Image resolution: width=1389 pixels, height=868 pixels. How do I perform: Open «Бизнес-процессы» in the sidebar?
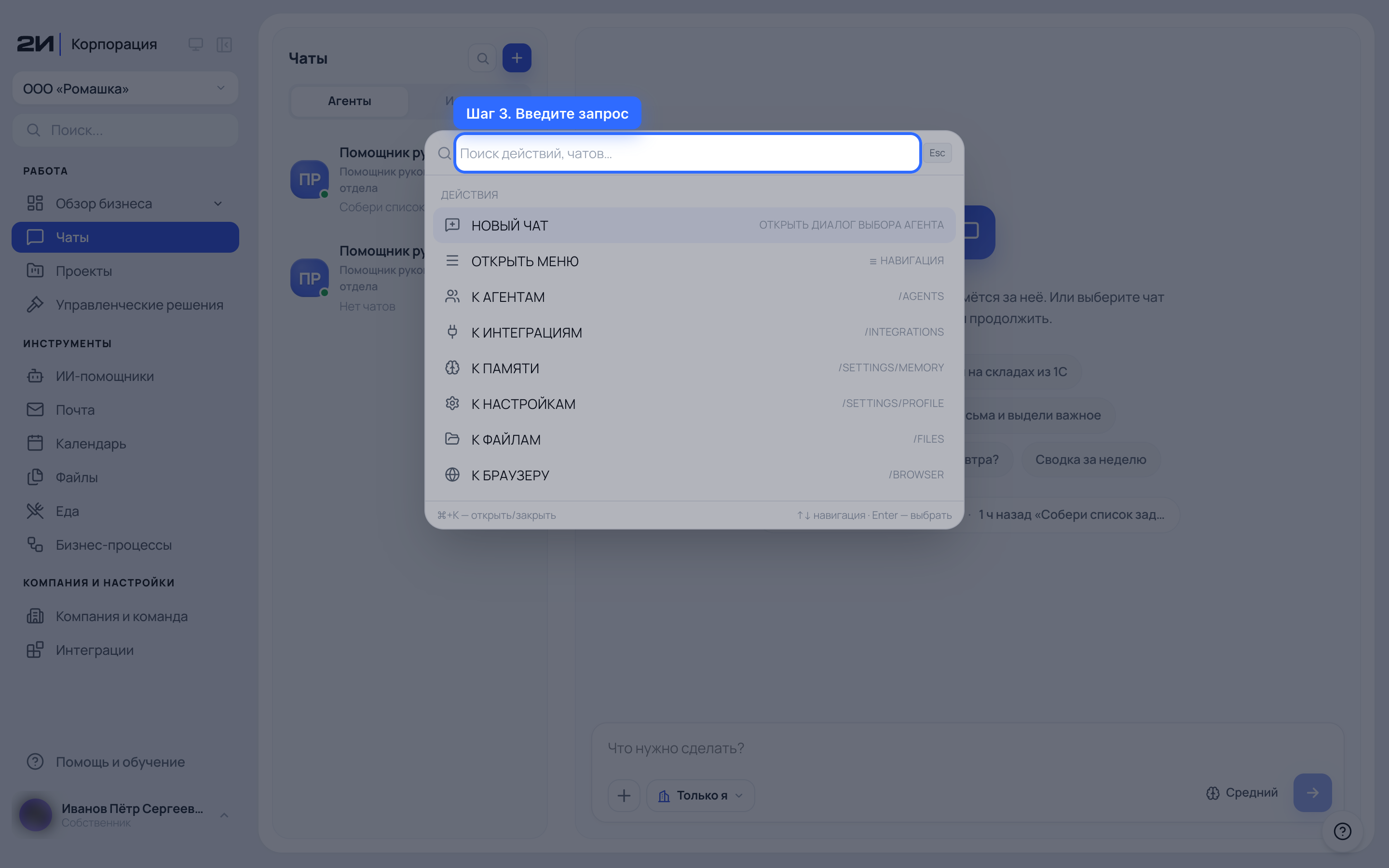(x=125, y=545)
